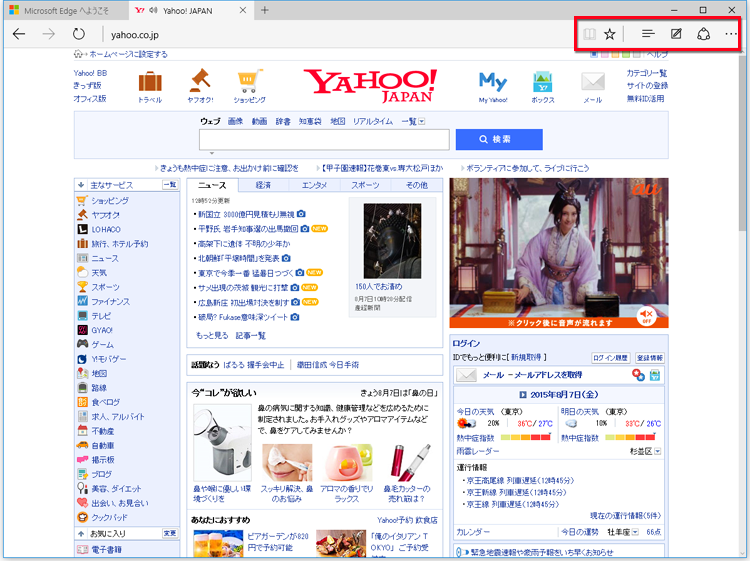This screenshot has height=561, width=750.
Task: Open Edge's More actions ellipsis menu
Action: point(731,34)
